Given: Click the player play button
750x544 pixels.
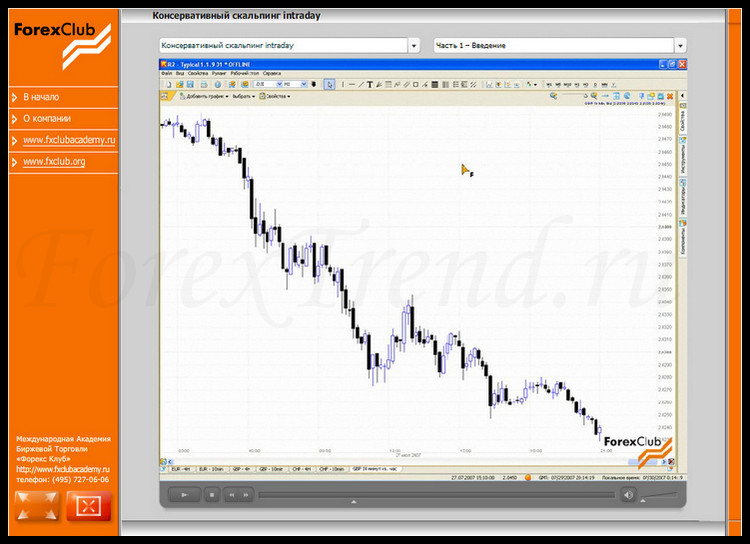Looking at the screenshot, I should coord(184,495).
